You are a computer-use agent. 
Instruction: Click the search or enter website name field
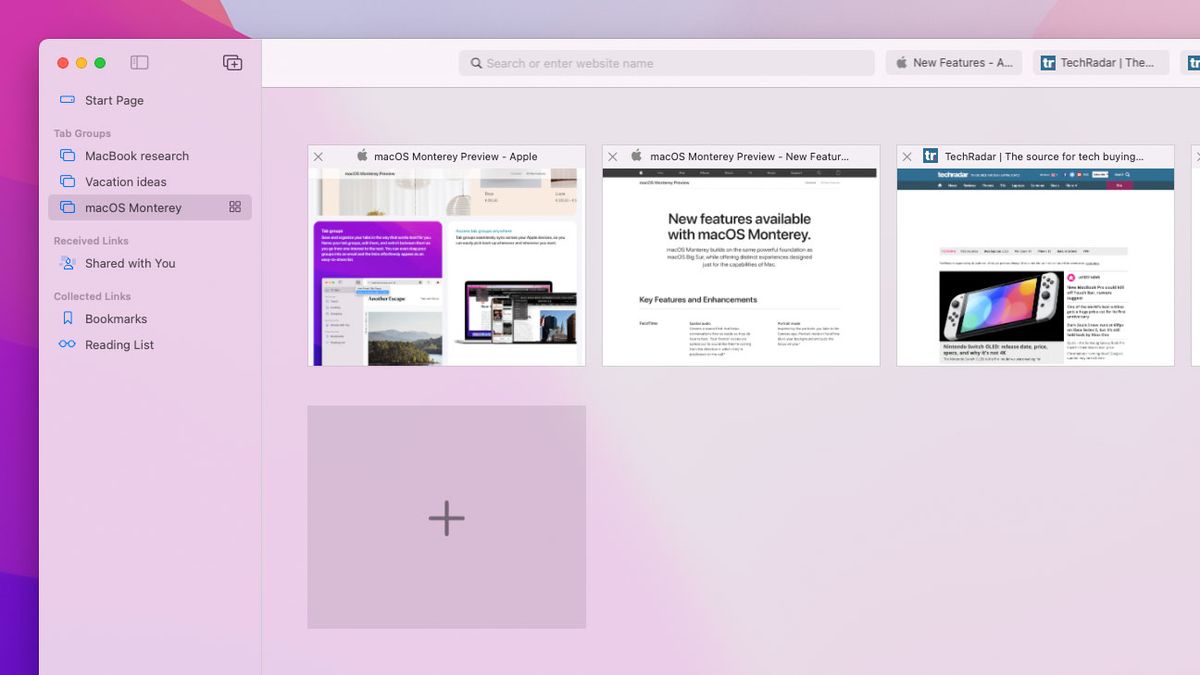[666, 62]
